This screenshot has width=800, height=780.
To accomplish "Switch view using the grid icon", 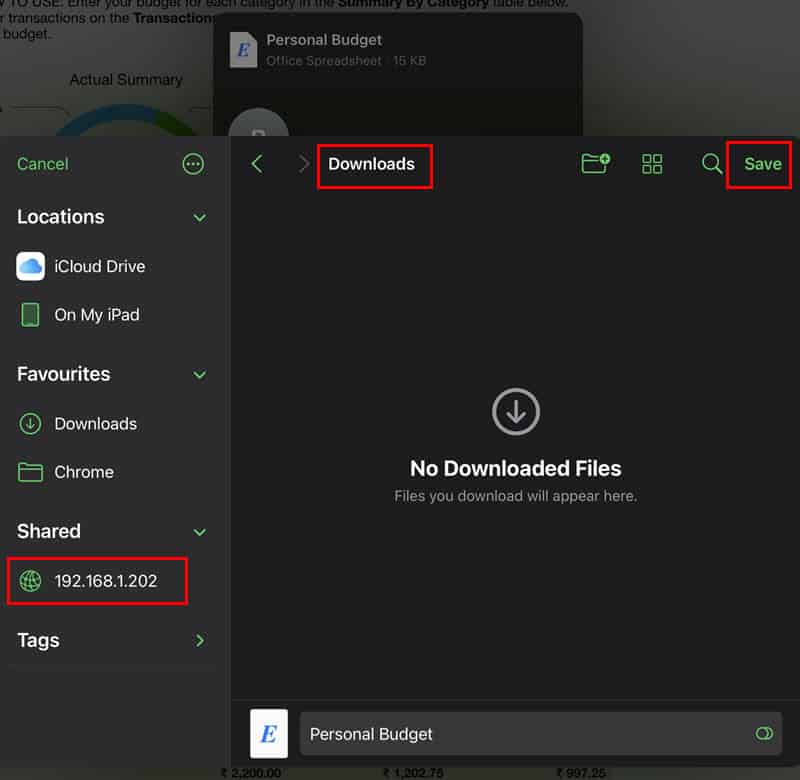I will click(652, 164).
